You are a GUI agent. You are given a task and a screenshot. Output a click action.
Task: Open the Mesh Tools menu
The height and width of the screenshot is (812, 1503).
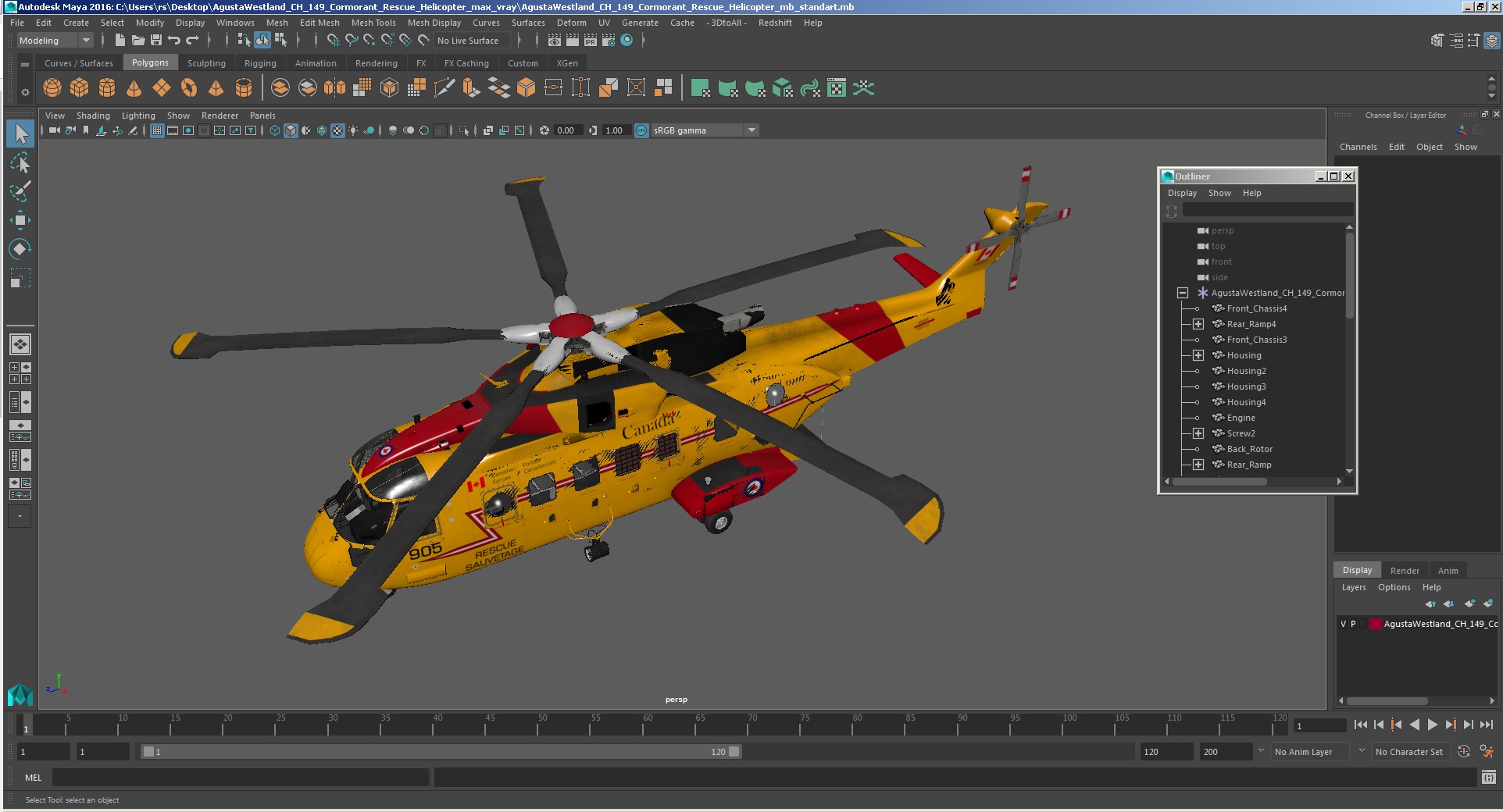[x=373, y=23]
